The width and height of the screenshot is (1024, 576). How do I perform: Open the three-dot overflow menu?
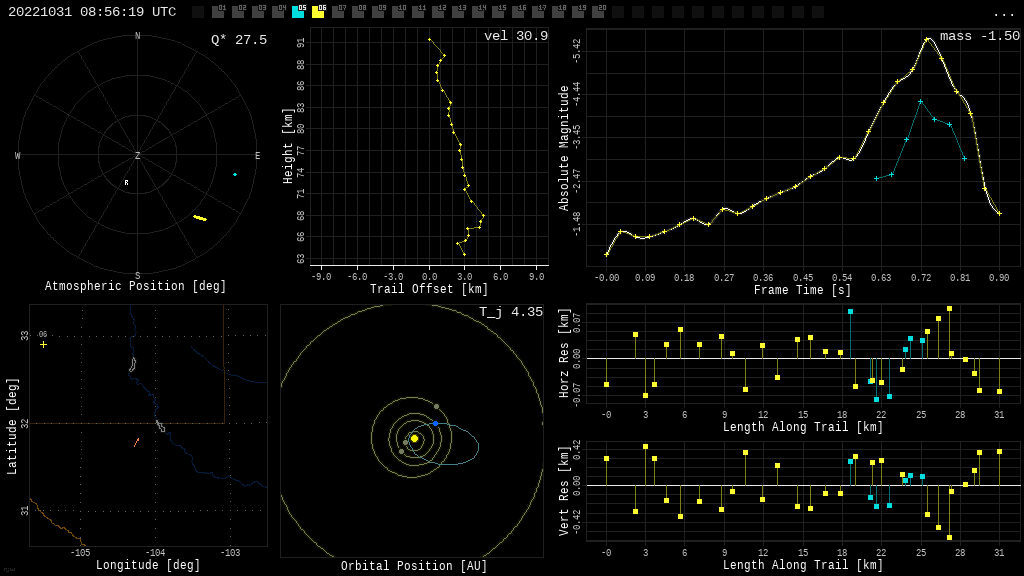click(x=1003, y=13)
